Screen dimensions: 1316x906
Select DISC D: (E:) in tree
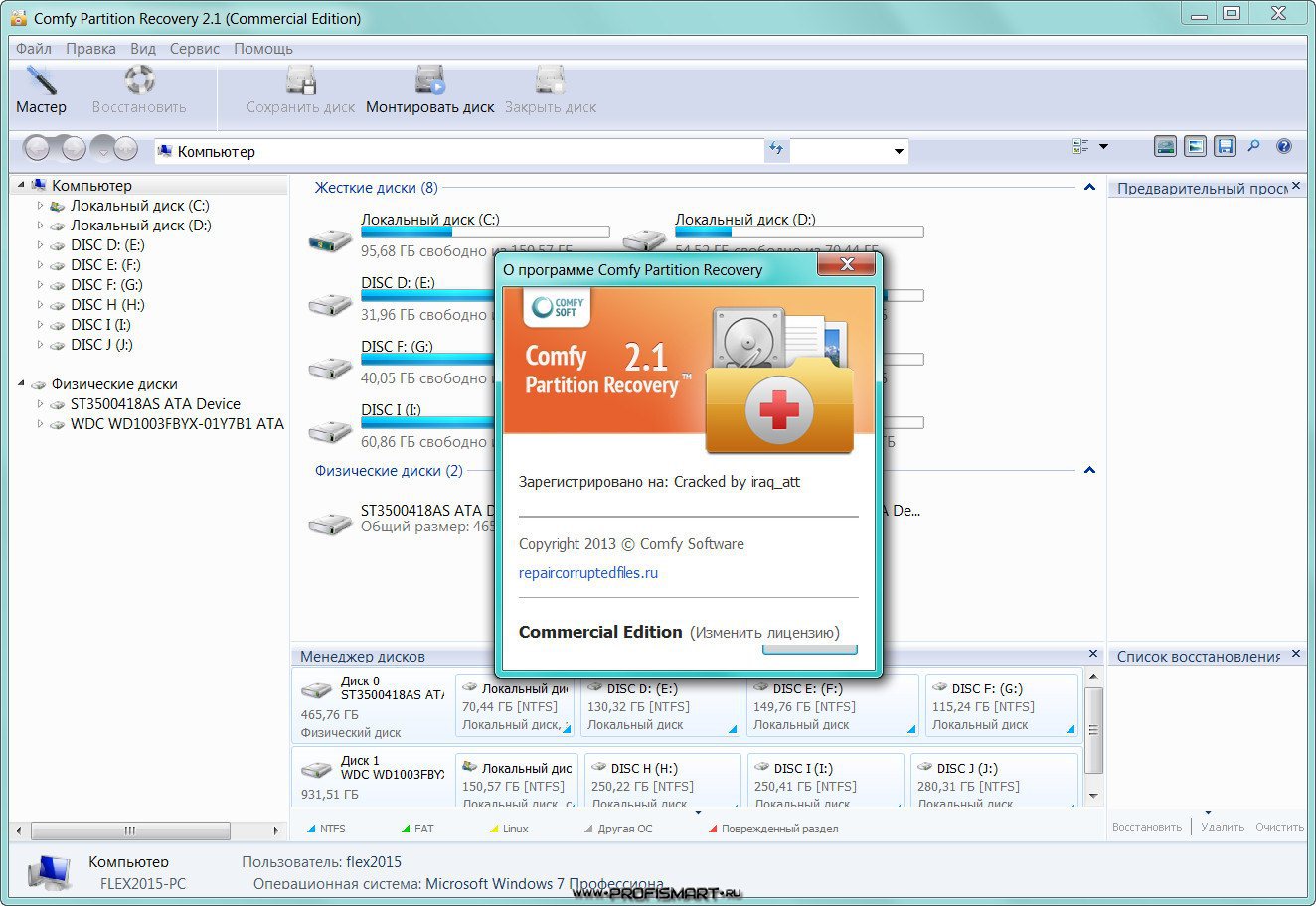pyautogui.click(x=107, y=245)
